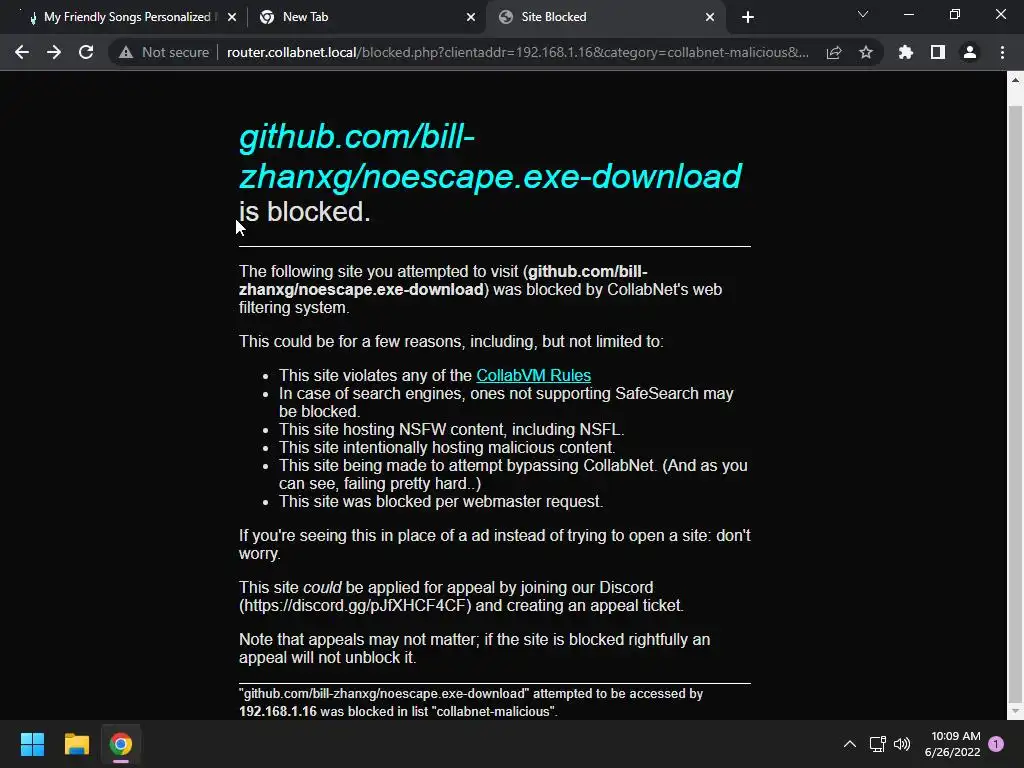Restore down the Chrome window
This screenshot has height=768, width=1024.
pyautogui.click(x=955, y=14)
